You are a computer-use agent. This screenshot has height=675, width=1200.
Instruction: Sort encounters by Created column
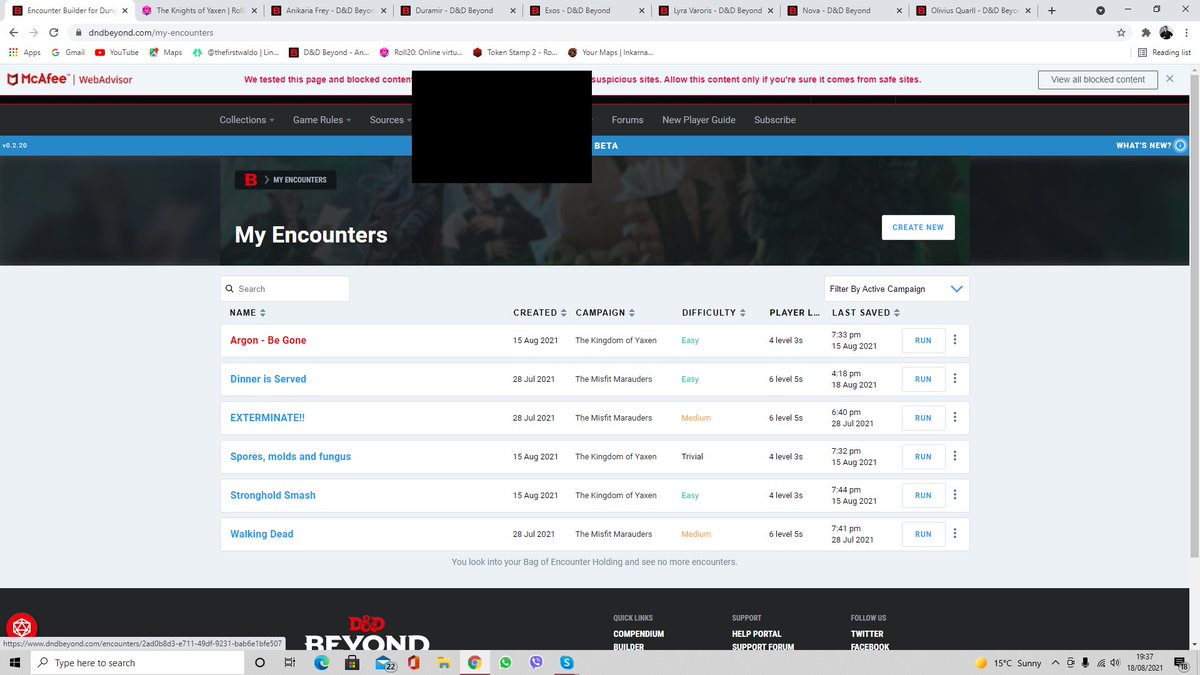click(x=540, y=313)
